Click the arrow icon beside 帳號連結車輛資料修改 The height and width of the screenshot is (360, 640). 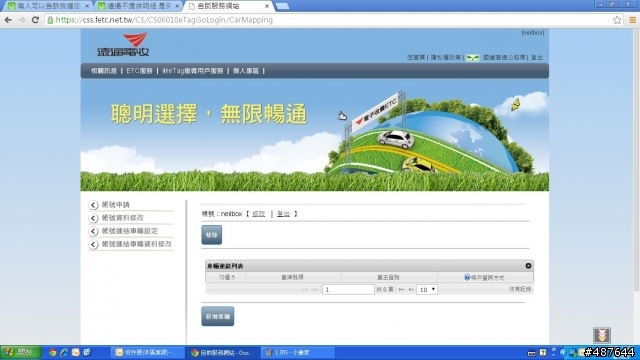click(93, 244)
